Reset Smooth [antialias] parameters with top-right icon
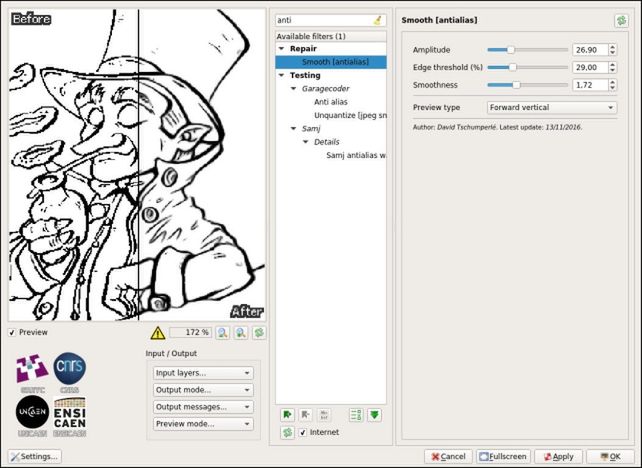 [x=621, y=20]
